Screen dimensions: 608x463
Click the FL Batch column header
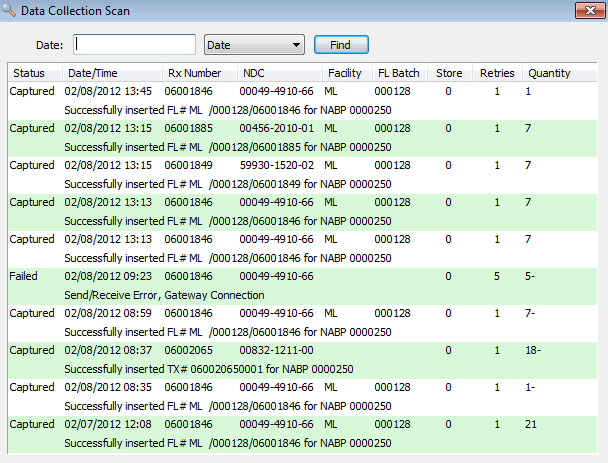coord(397,73)
